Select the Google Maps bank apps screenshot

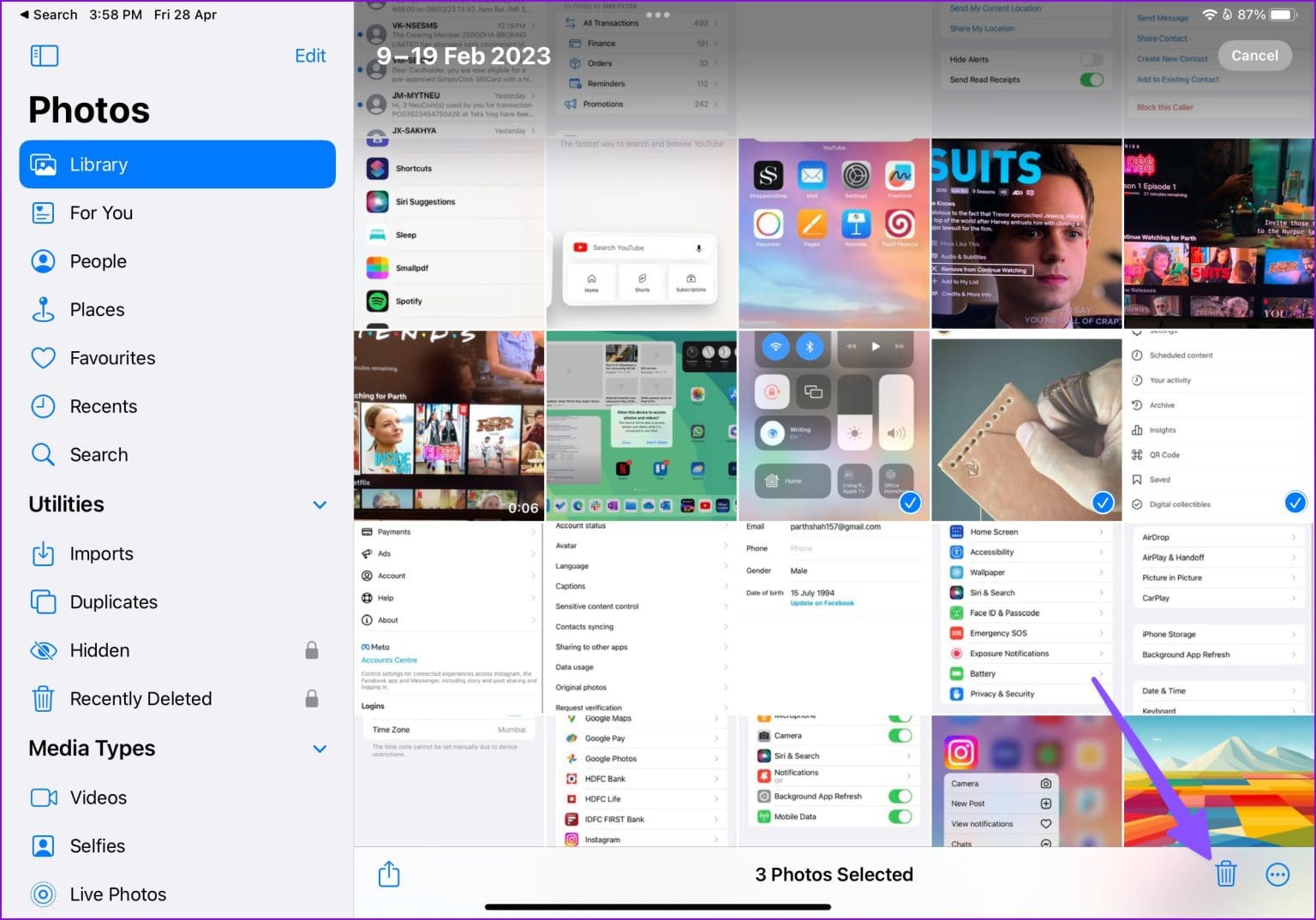642,780
